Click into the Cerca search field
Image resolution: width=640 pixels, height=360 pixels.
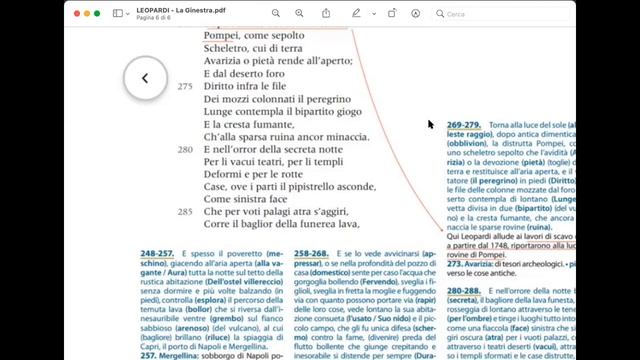click(x=502, y=14)
